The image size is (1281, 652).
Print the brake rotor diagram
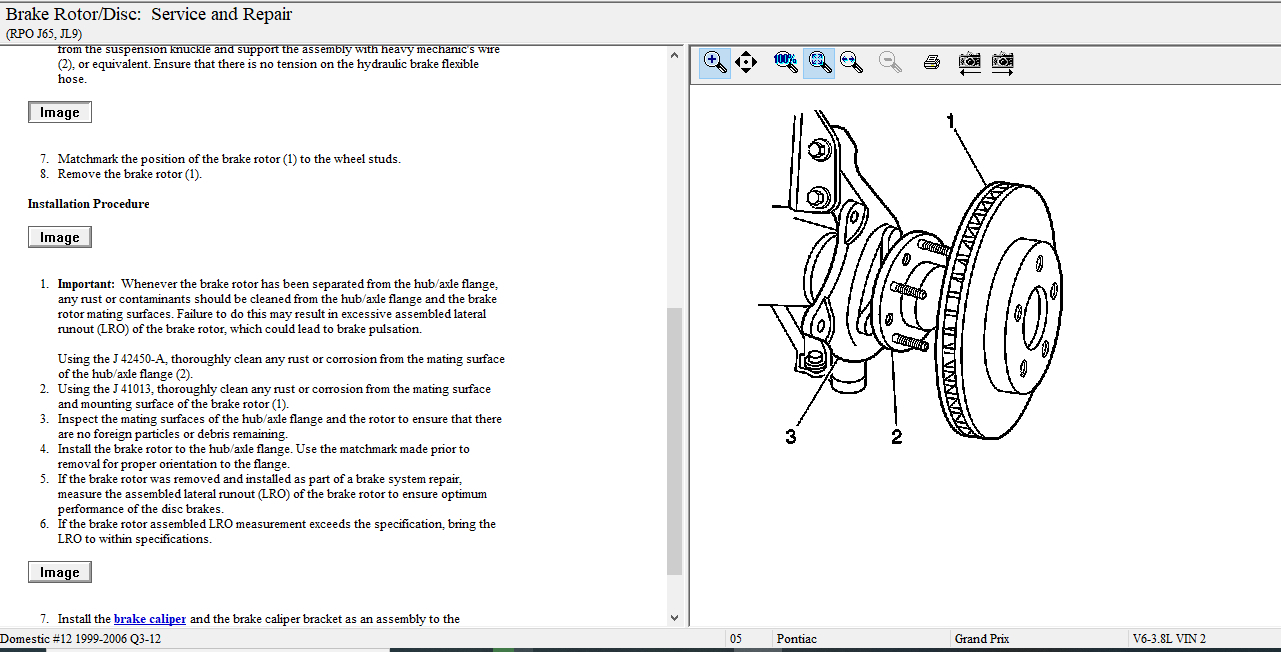pos(932,62)
